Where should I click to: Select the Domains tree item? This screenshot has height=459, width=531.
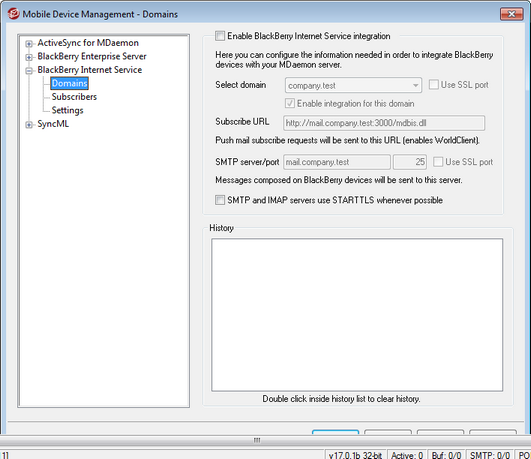click(69, 83)
